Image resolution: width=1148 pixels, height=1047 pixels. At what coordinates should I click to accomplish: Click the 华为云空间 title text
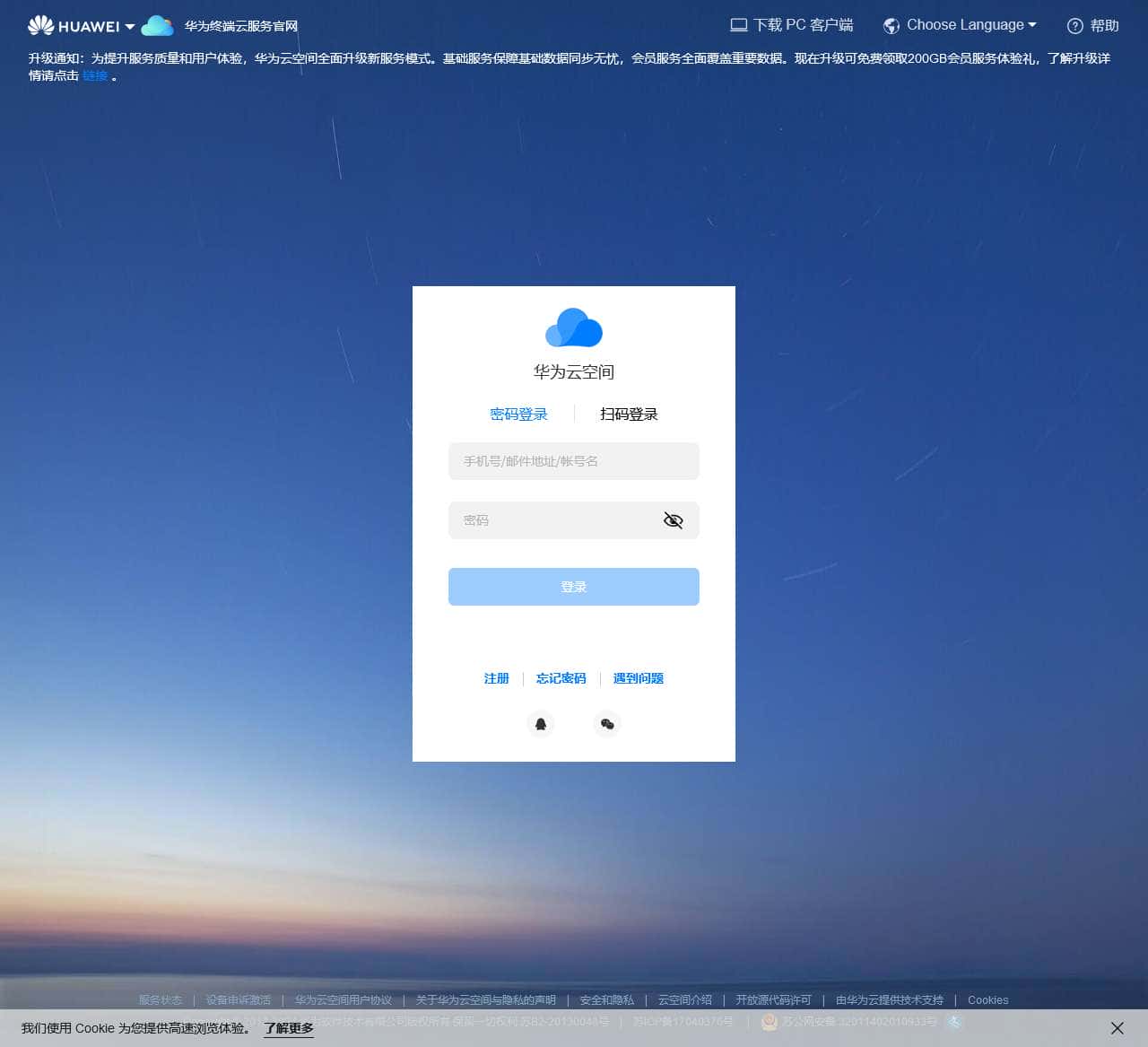pos(574,371)
